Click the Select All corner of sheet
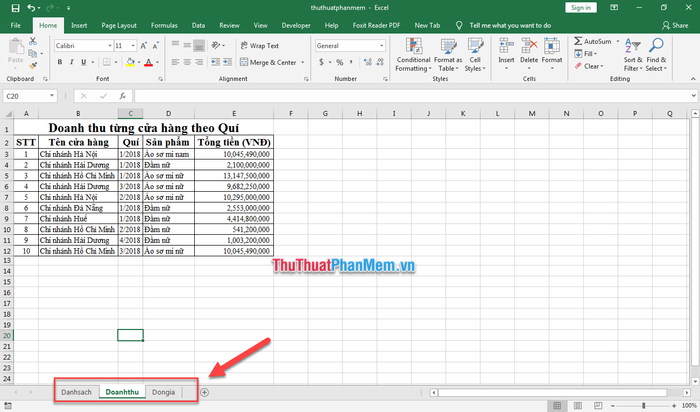Screen dimensions: 700x412 (8, 114)
